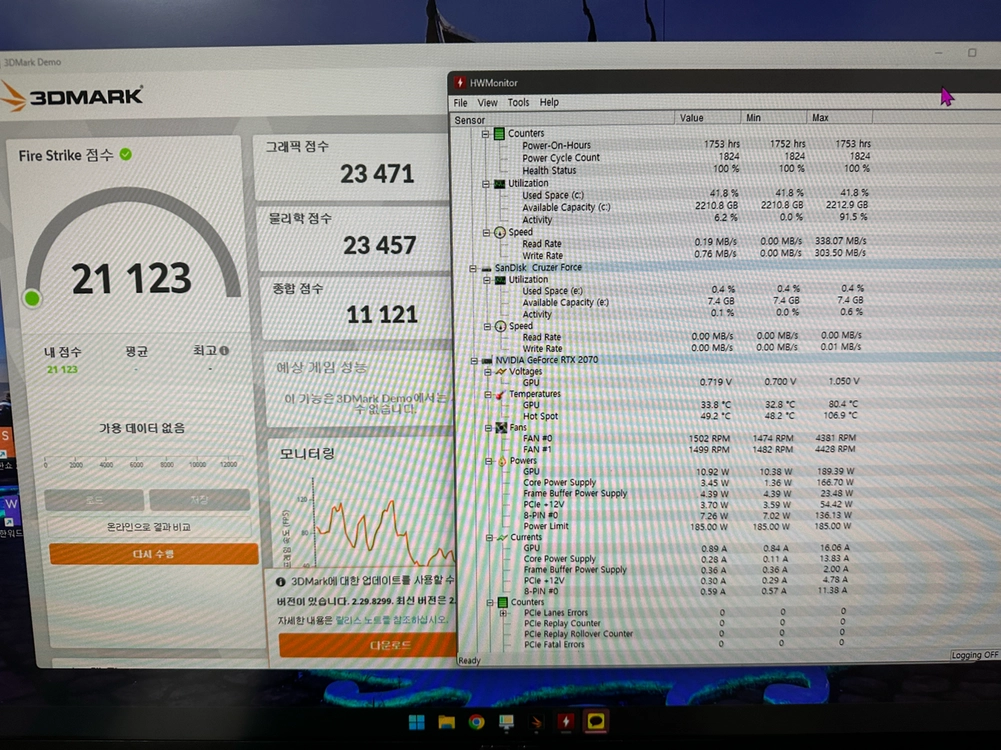The height and width of the screenshot is (750, 1001).
Task: Open the File menu in HWMonitor
Action: pos(460,103)
